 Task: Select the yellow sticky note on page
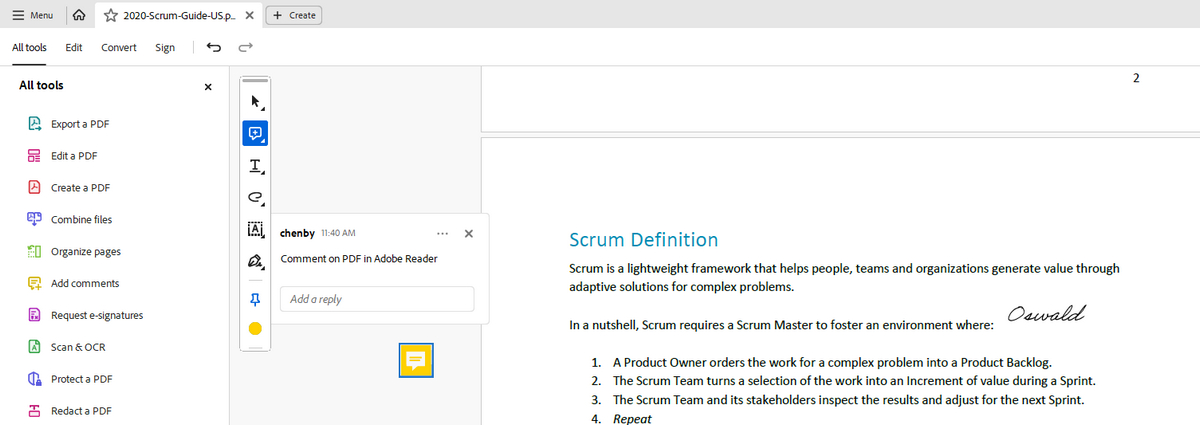tap(416, 360)
